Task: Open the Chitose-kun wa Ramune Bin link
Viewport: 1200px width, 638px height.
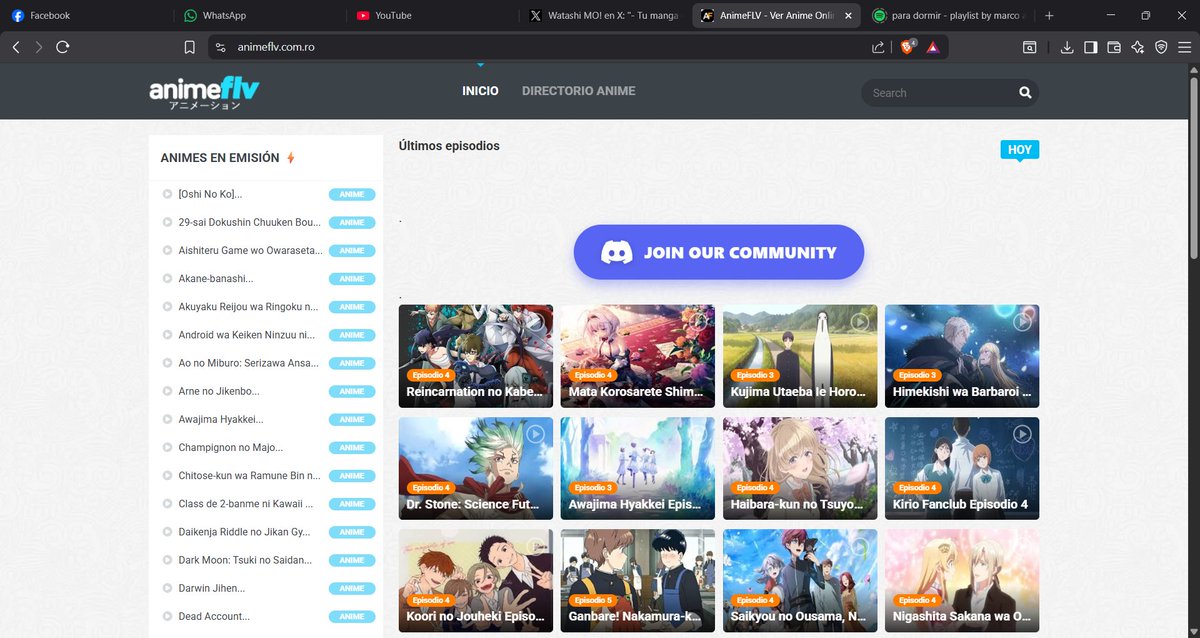Action: click(249, 475)
